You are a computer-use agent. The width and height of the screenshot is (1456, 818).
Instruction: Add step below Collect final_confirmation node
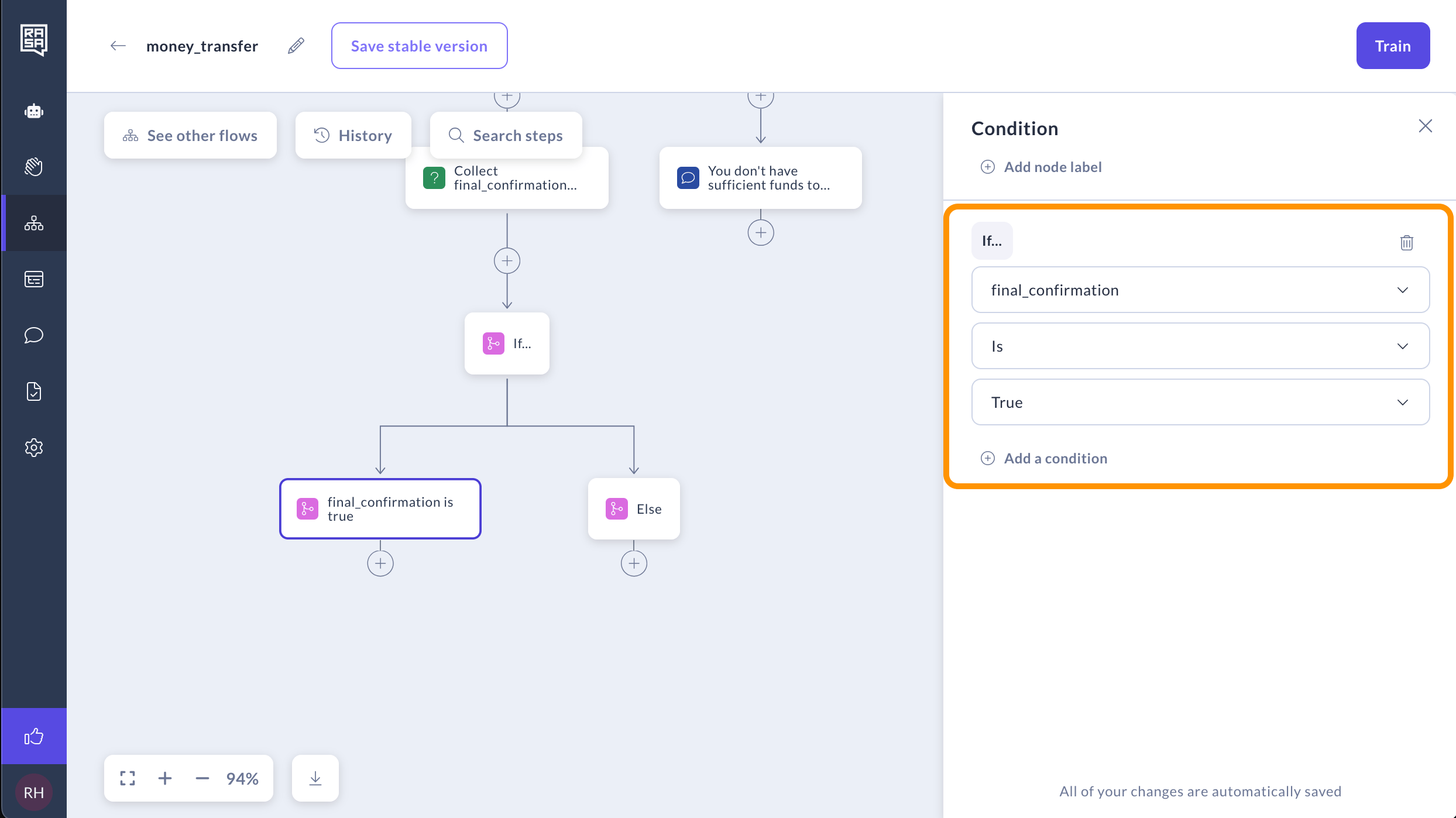tap(507, 261)
